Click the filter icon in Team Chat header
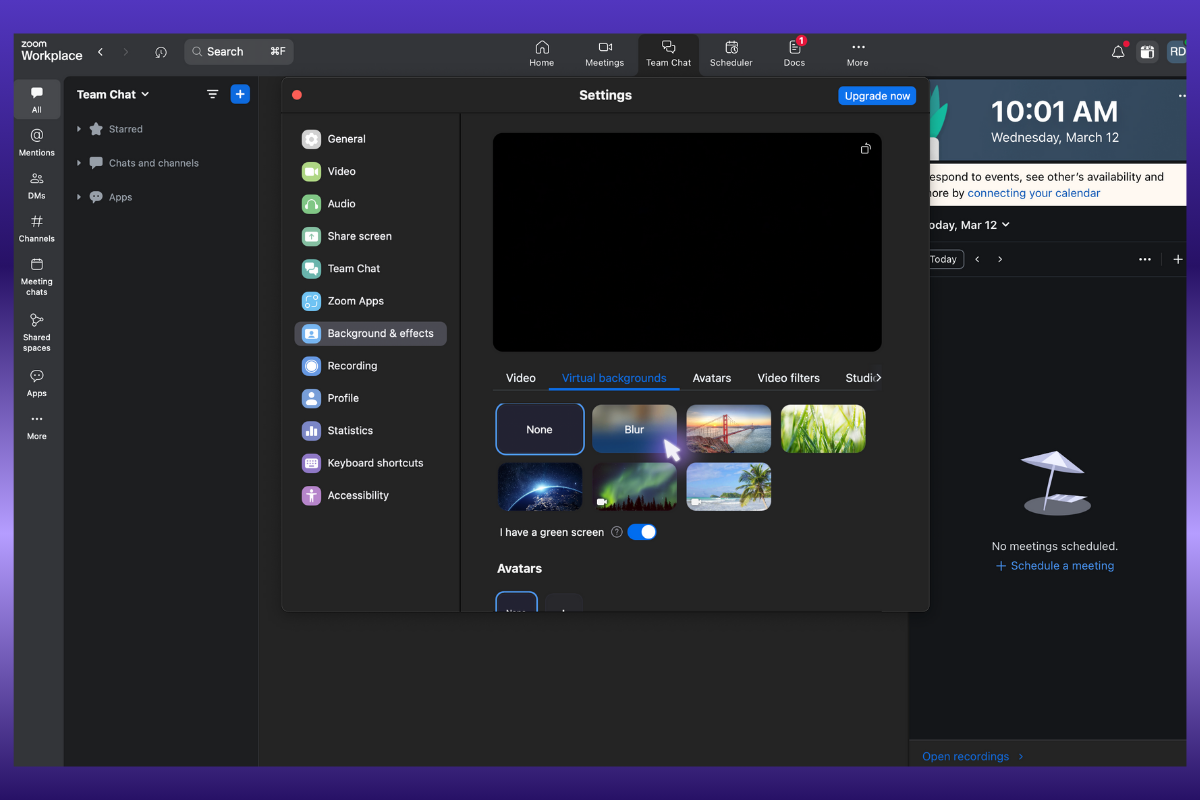Screen dimensions: 1200x800 [x=212, y=94]
